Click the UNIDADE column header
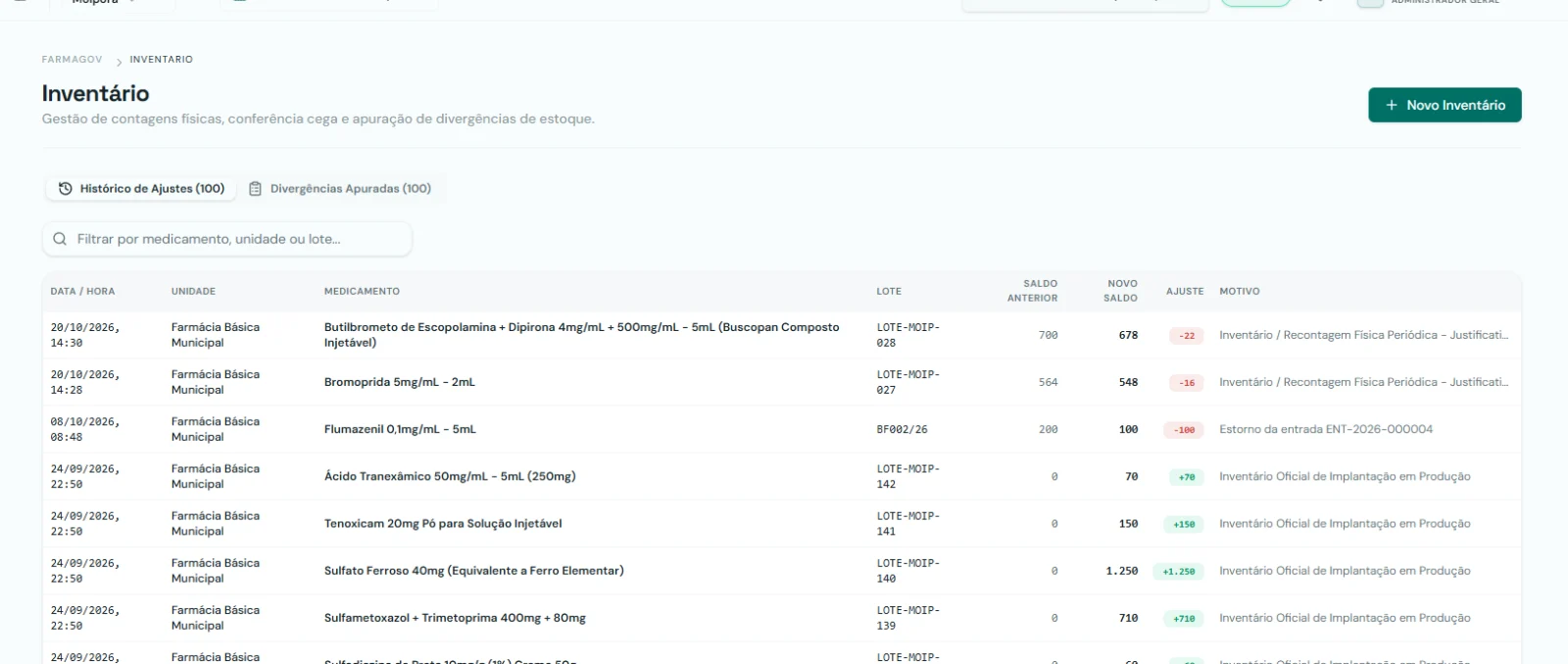Screen dimensions: 1568x664 tap(193, 292)
